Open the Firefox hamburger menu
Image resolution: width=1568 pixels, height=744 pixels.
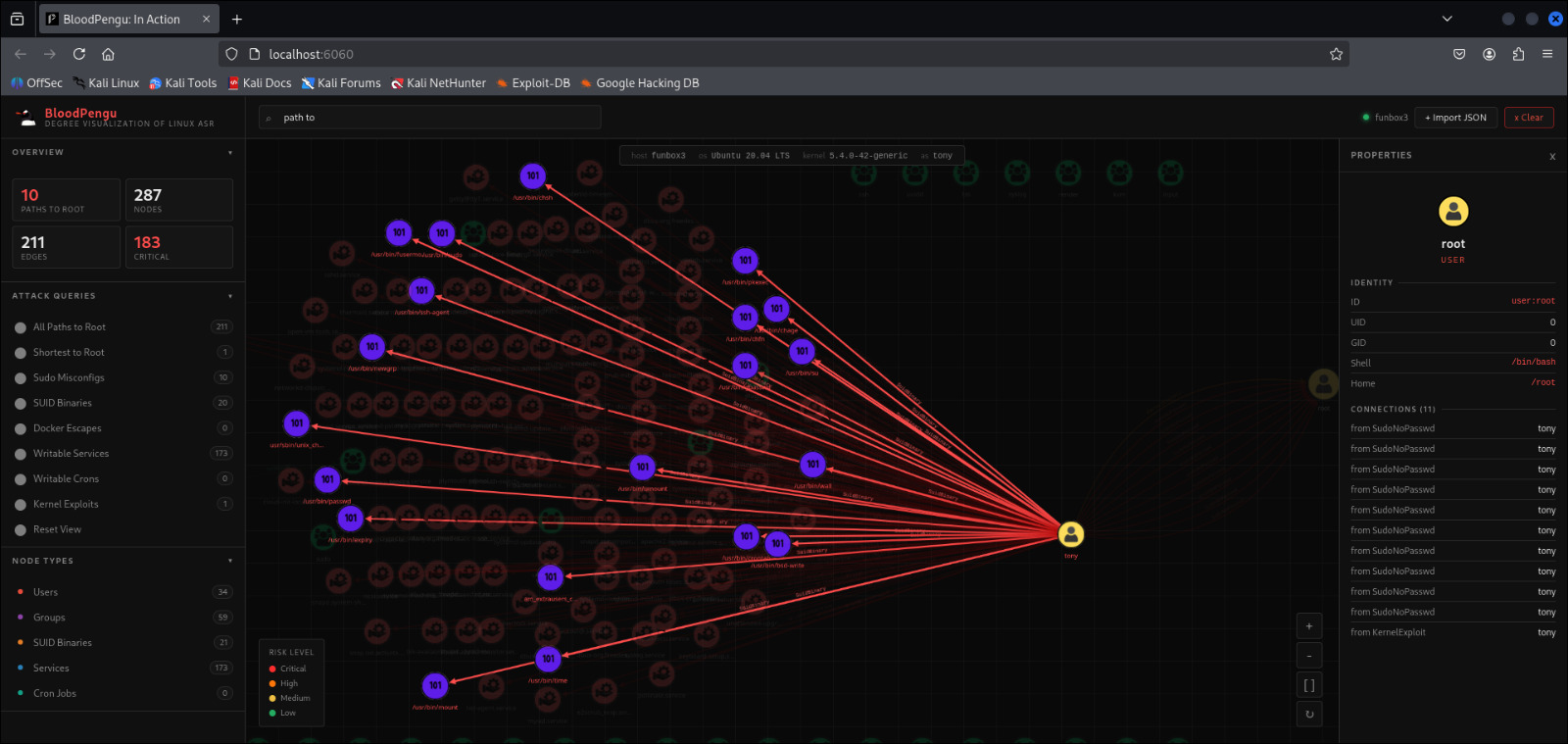pos(1547,54)
